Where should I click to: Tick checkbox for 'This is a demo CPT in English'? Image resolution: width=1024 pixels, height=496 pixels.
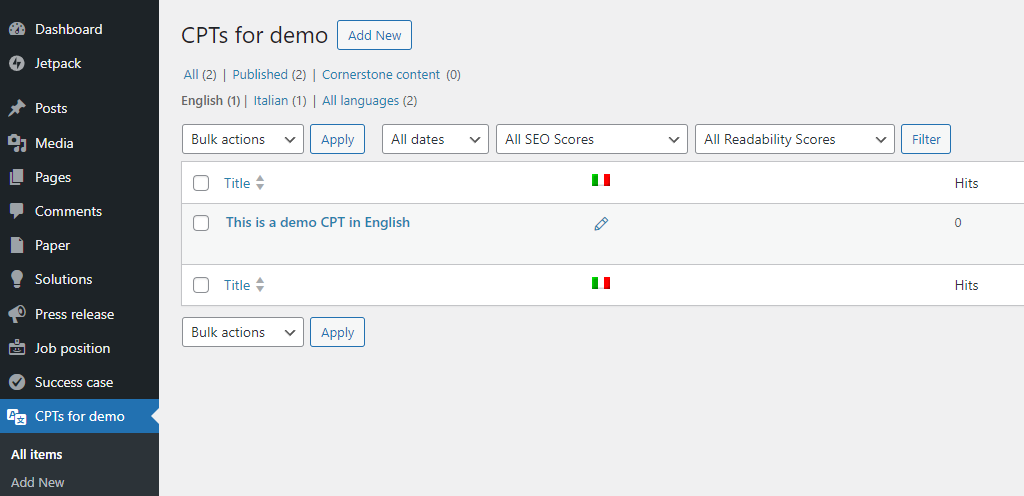pyautogui.click(x=201, y=223)
